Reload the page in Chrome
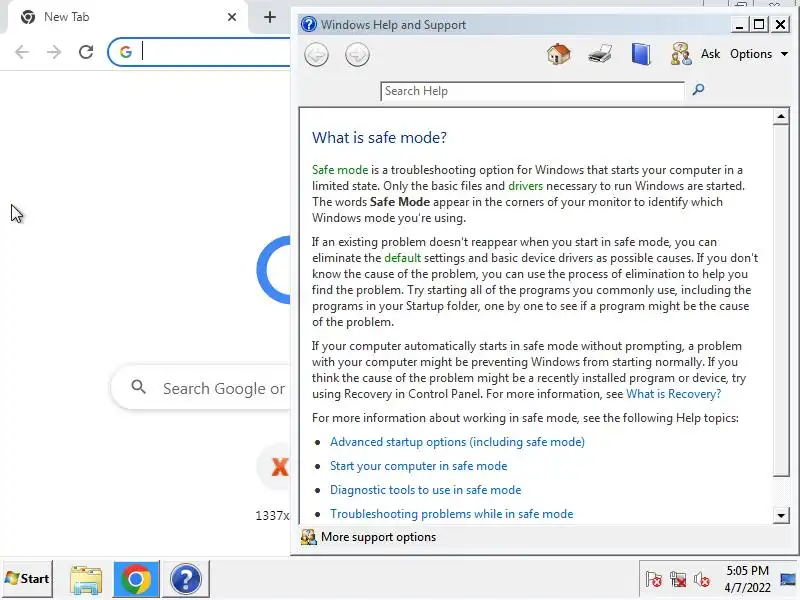The width and height of the screenshot is (800, 600). (86, 52)
